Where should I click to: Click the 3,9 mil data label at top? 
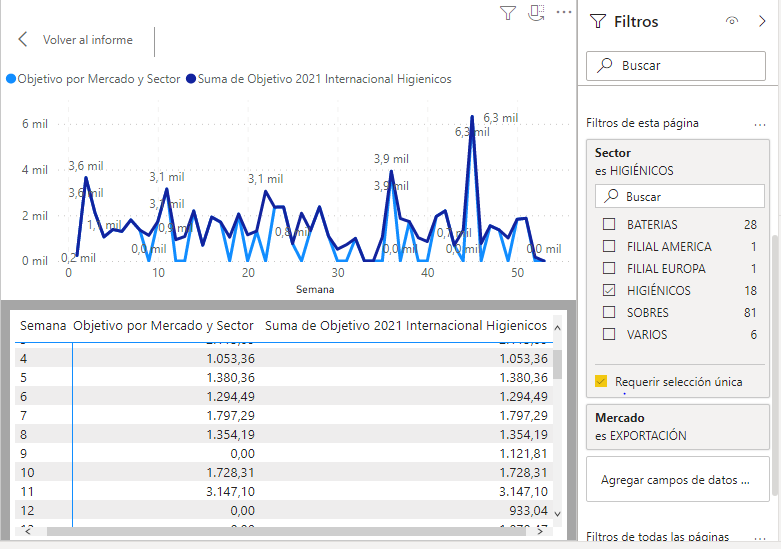(391, 159)
